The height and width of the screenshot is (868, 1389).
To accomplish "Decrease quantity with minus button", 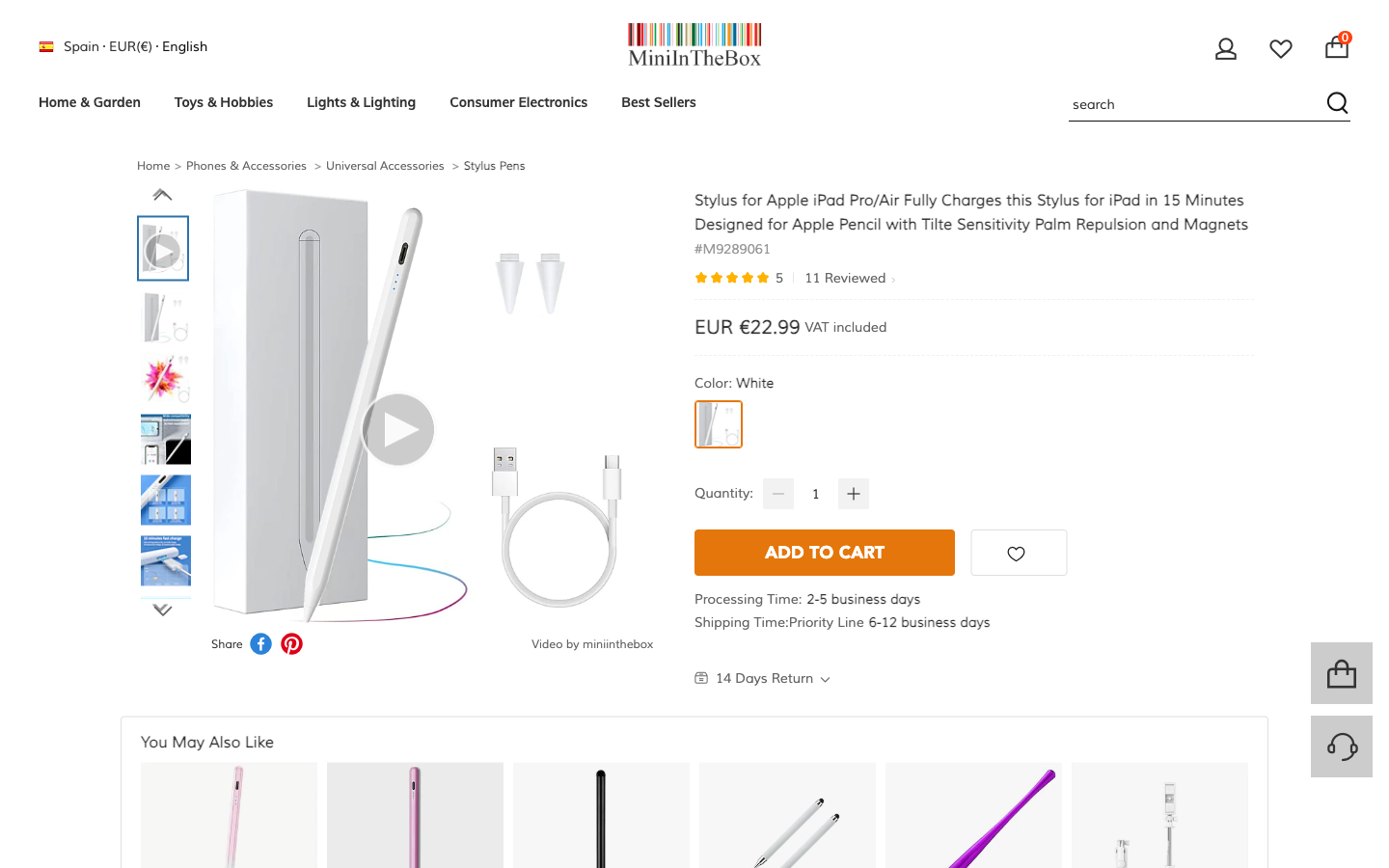I will point(778,494).
